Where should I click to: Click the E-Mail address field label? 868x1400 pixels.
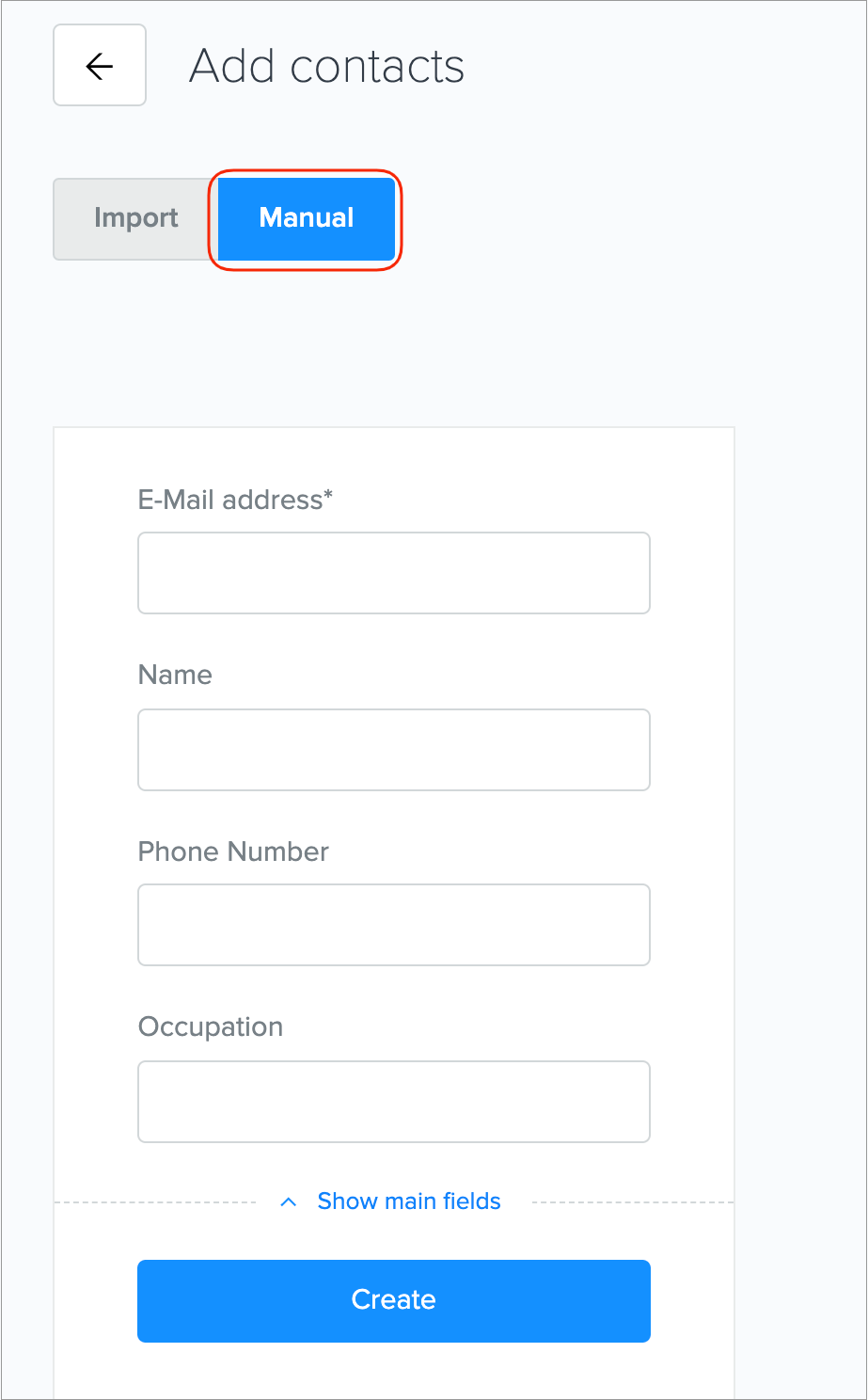(x=229, y=500)
